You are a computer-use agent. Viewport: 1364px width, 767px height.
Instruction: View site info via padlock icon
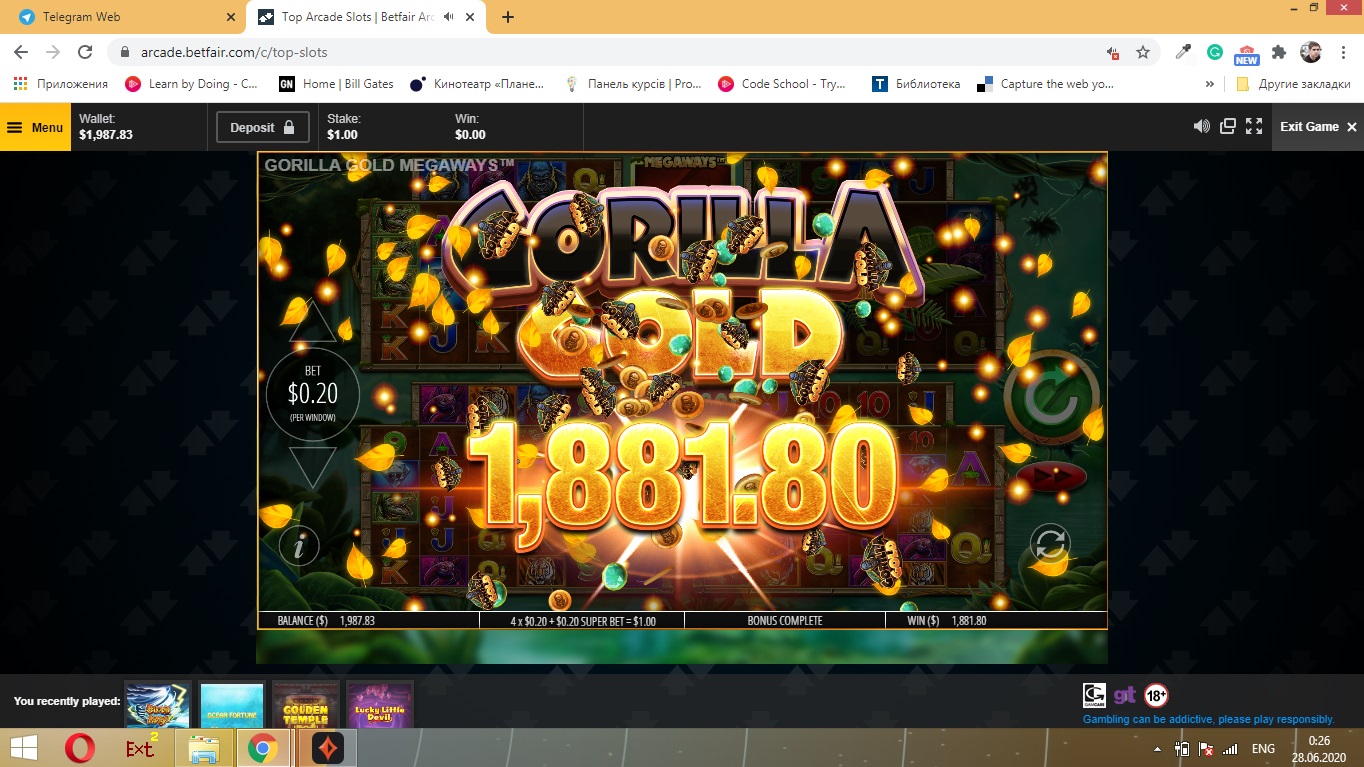click(125, 52)
